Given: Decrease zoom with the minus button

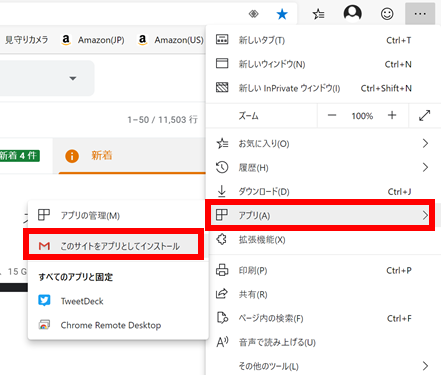Looking at the screenshot, I should [x=332, y=116].
